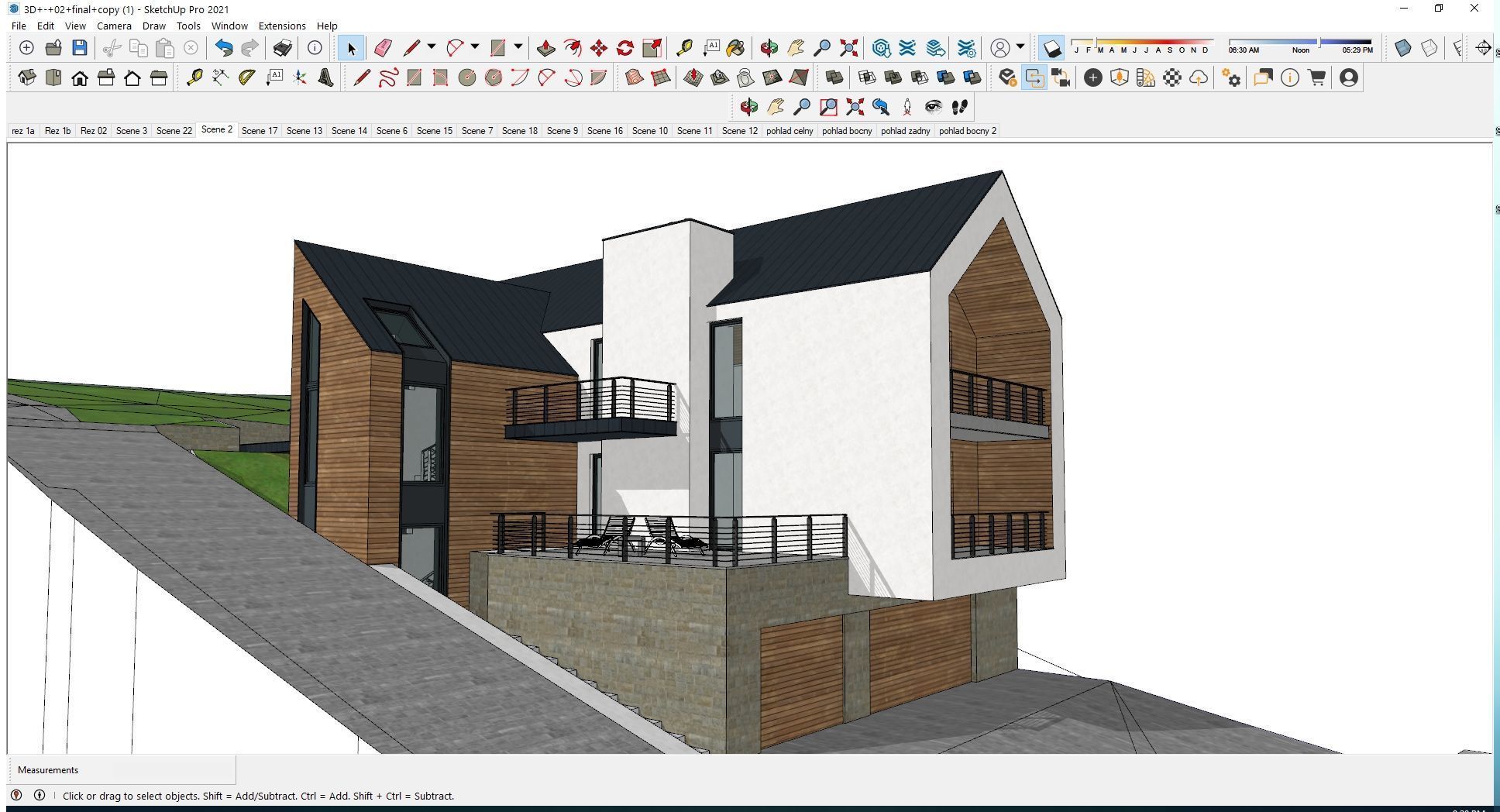Switch to Scene 17 tab
The width and height of the screenshot is (1500, 812).
[260, 131]
